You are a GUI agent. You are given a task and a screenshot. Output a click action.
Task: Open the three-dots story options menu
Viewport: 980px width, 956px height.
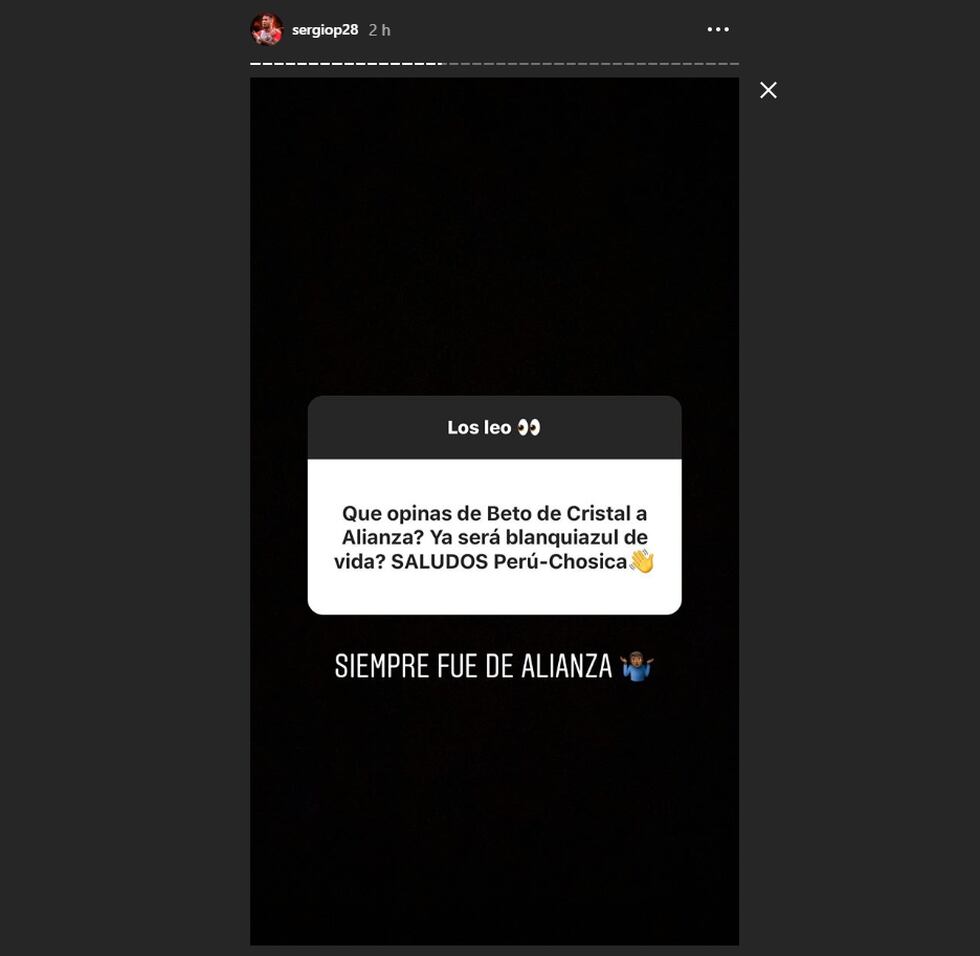tap(718, 29)
